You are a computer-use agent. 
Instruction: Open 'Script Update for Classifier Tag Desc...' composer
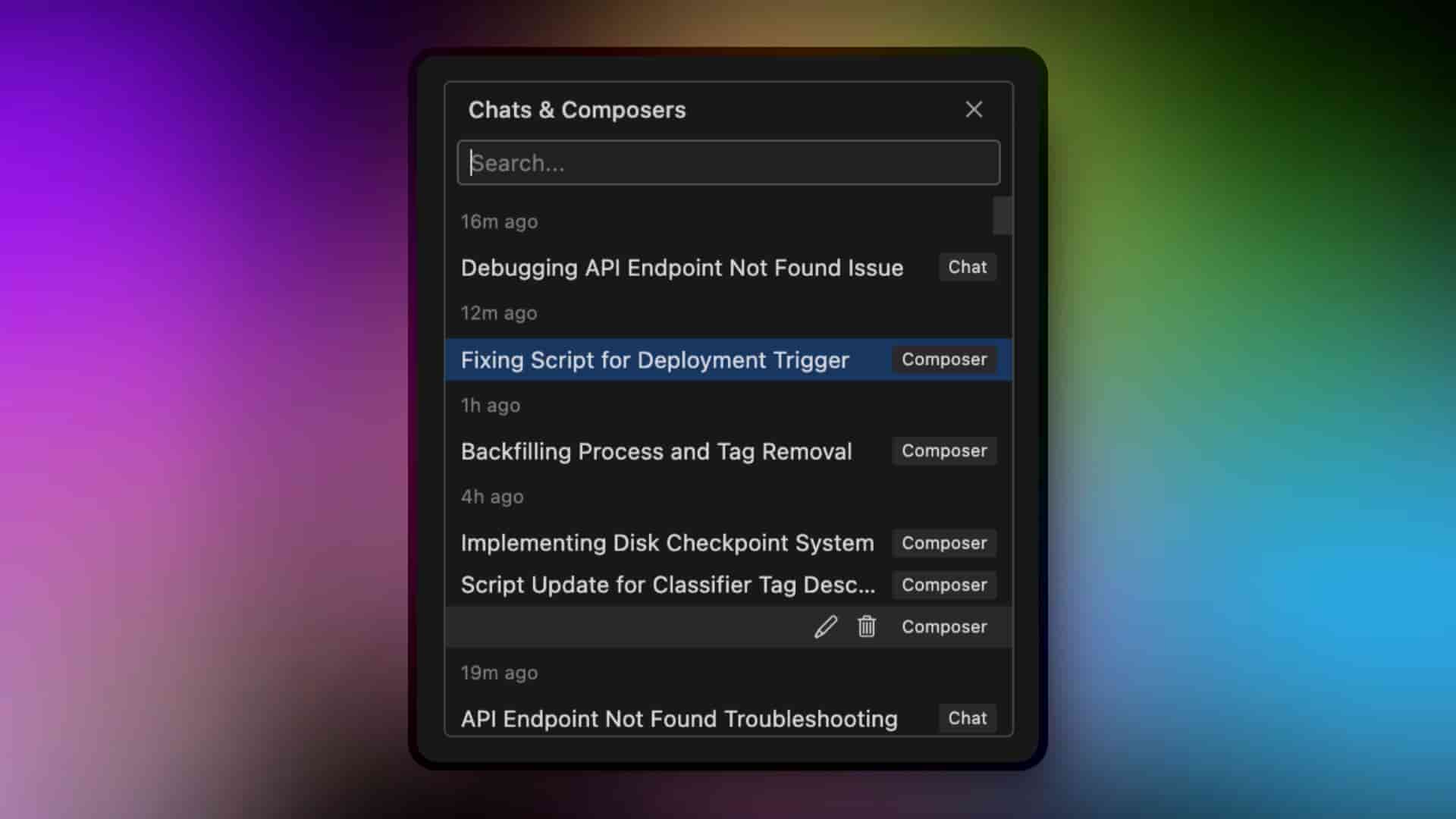click(668, 585)
